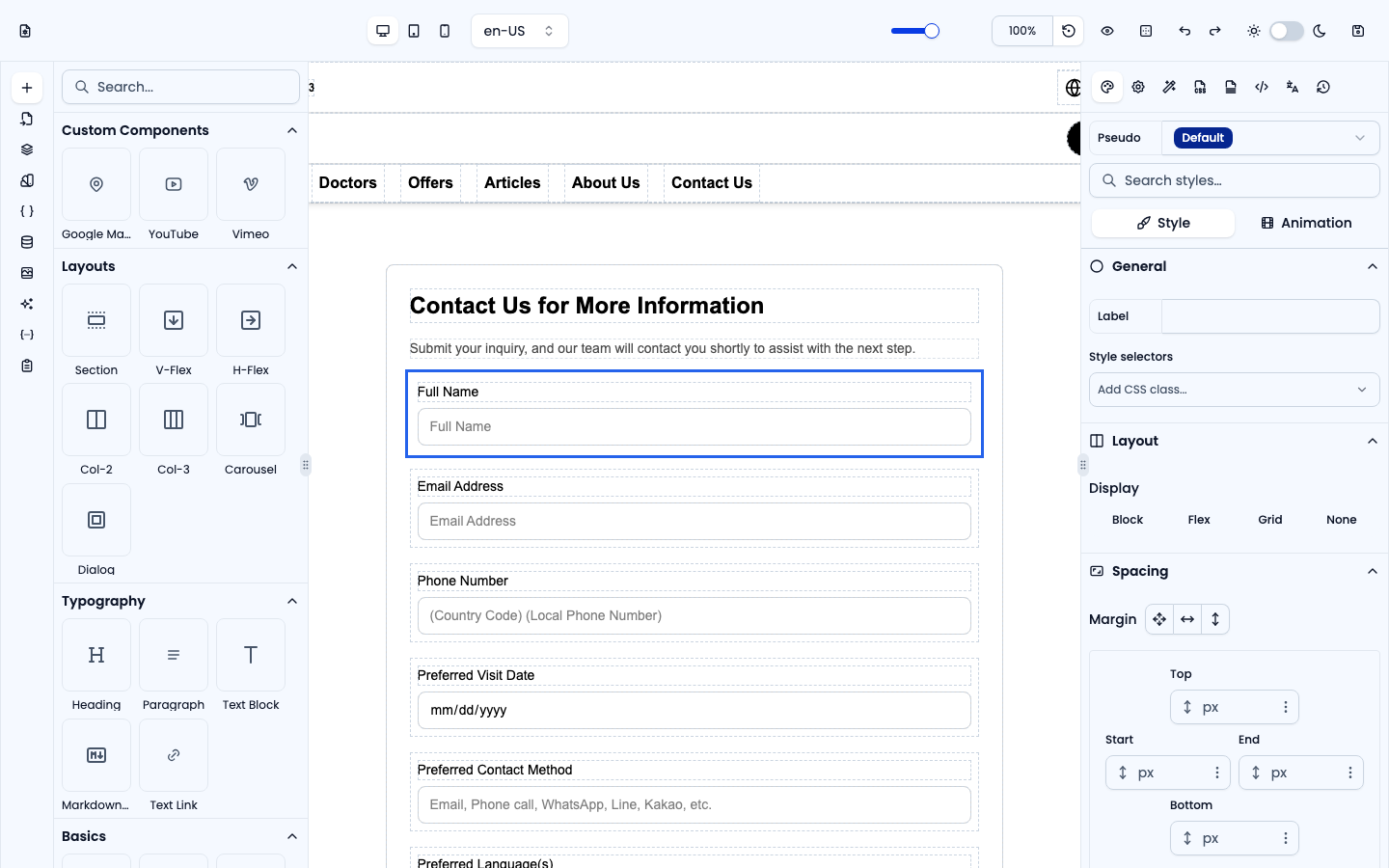Switch to tablet device preview
Image resolution: width=1389 pixels, height=868 pixels.
(414, 31)
